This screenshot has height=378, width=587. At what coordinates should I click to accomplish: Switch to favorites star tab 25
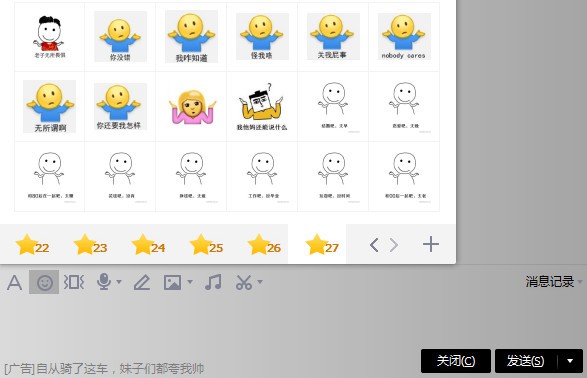[206, 244]
